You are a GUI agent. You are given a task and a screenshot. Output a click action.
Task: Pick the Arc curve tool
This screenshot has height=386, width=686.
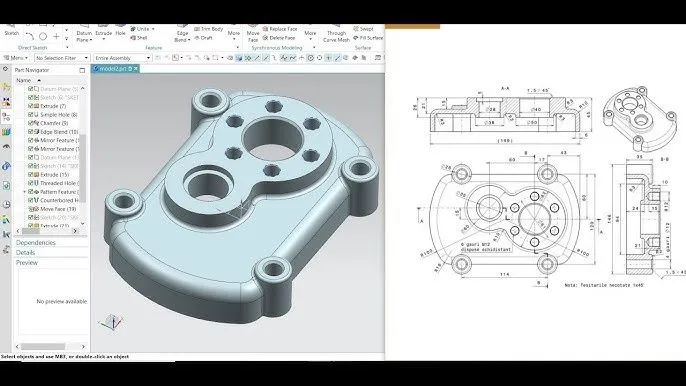pyautogui.click(x=29, y=36)
